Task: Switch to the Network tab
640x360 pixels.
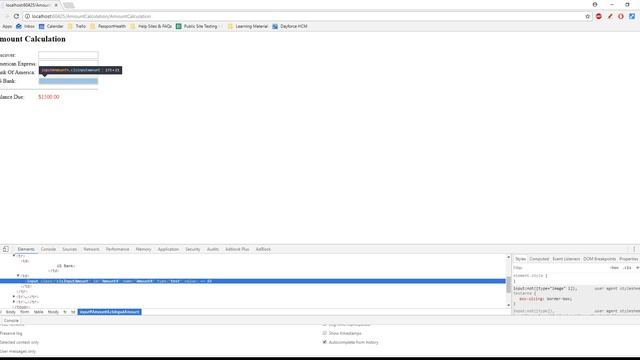Action: click(x=91, y=249)
